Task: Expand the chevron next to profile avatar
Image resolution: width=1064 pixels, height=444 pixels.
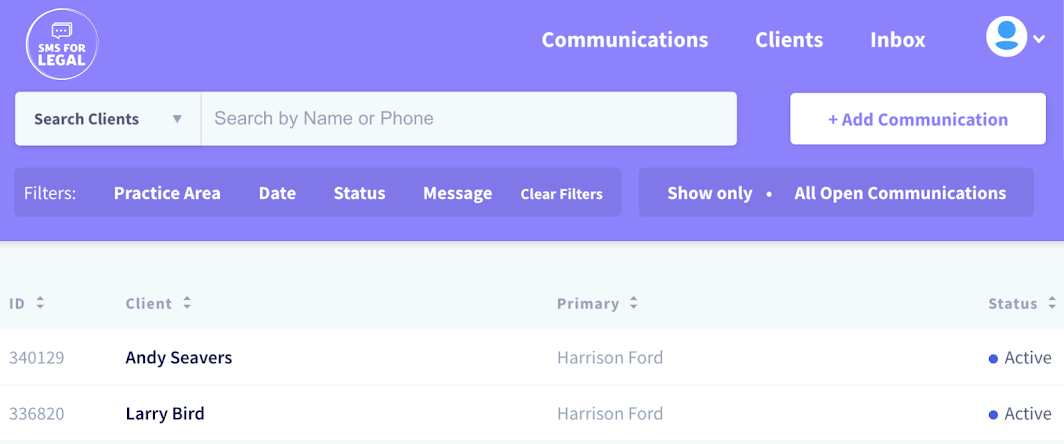Action: point(1039,39)
